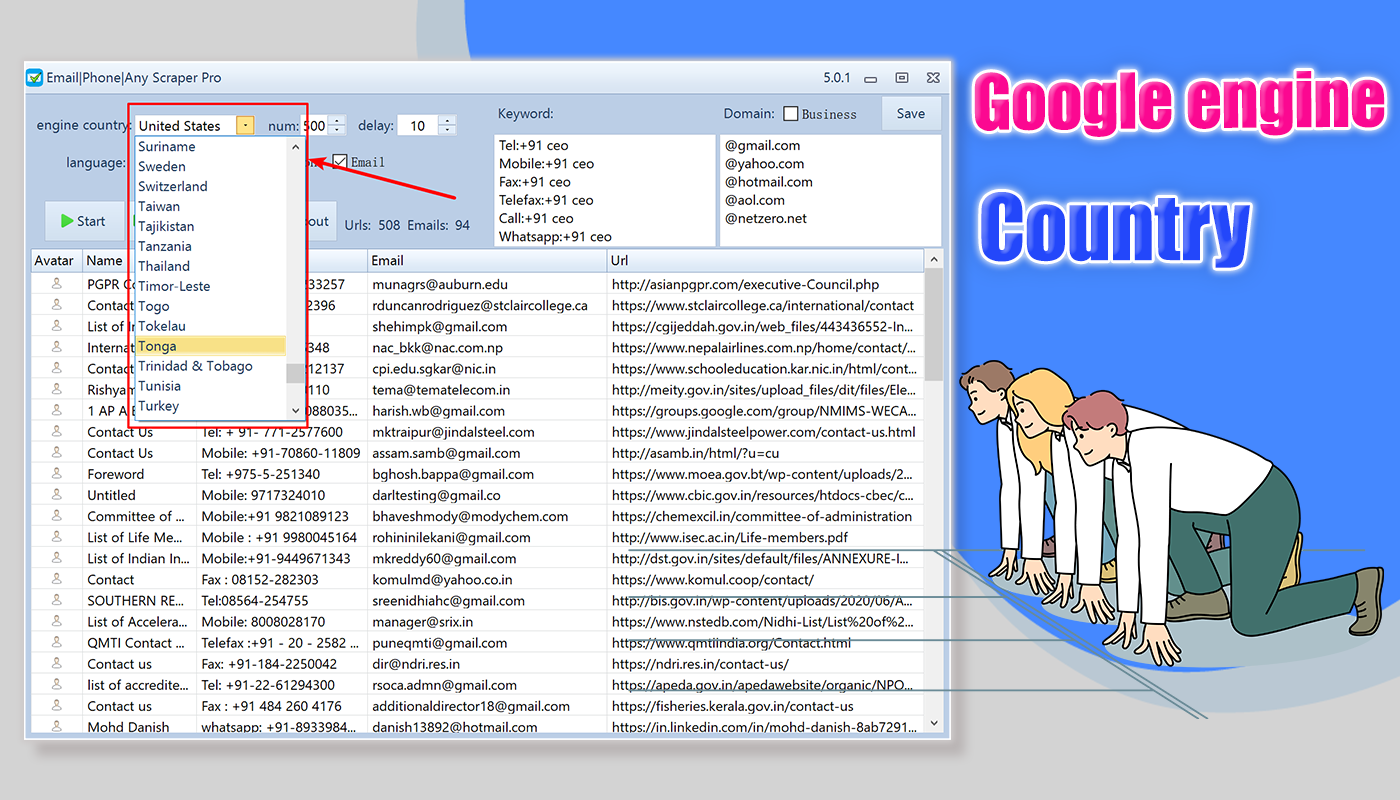Click the delay value field
Image resolution: width=1400 pixels, height=800 pixels.
click(418, 125)
